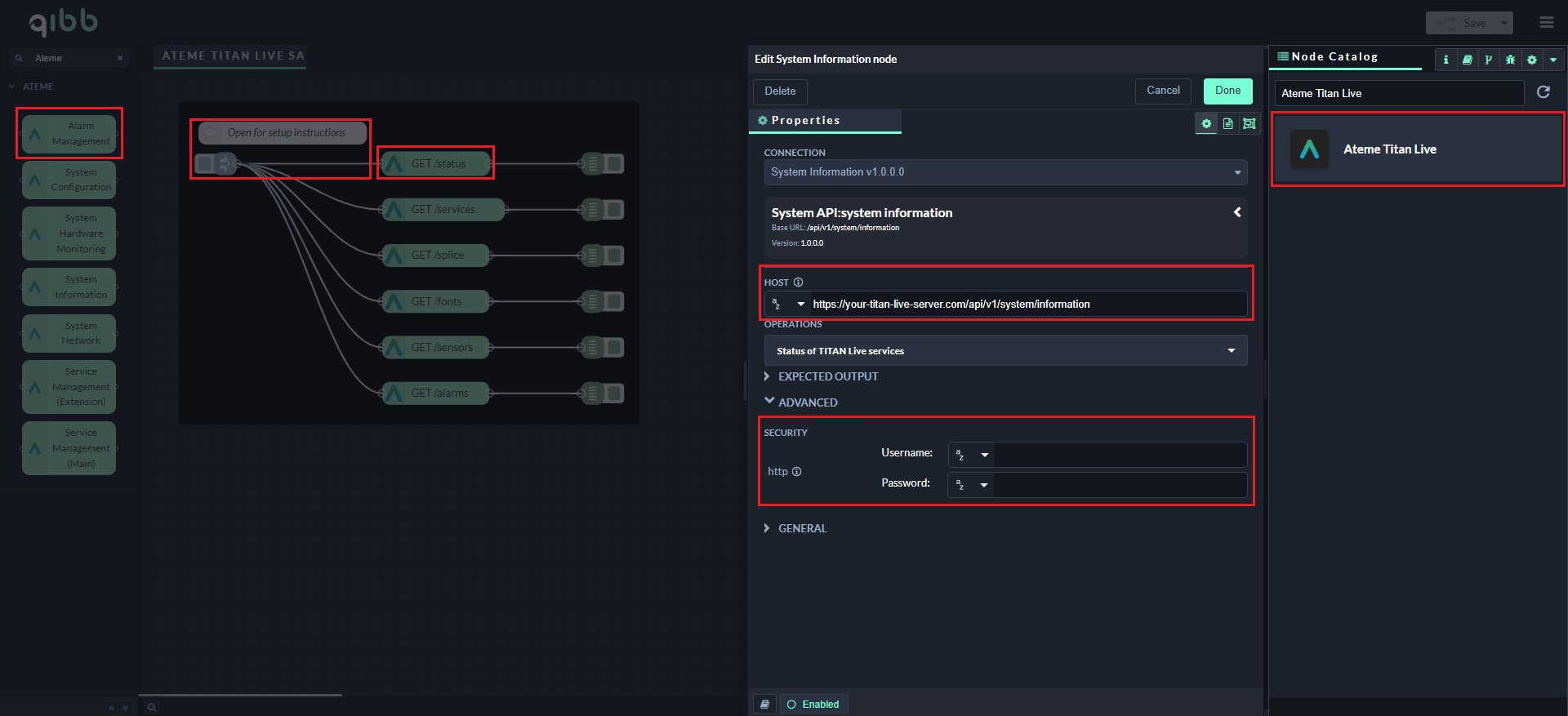This screenshot has width=1568, height=716.
Task: Open the Connection dropdown for System Information
Action: [1004, 172]
